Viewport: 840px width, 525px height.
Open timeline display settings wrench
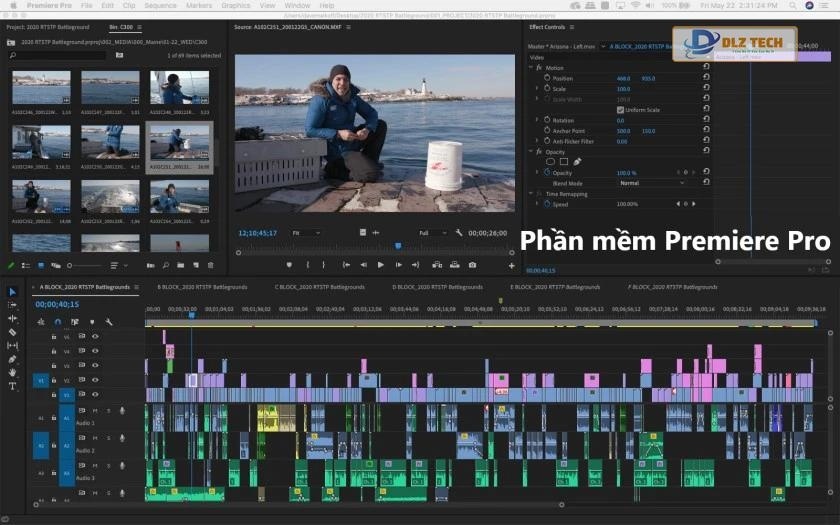pos(109,322)
